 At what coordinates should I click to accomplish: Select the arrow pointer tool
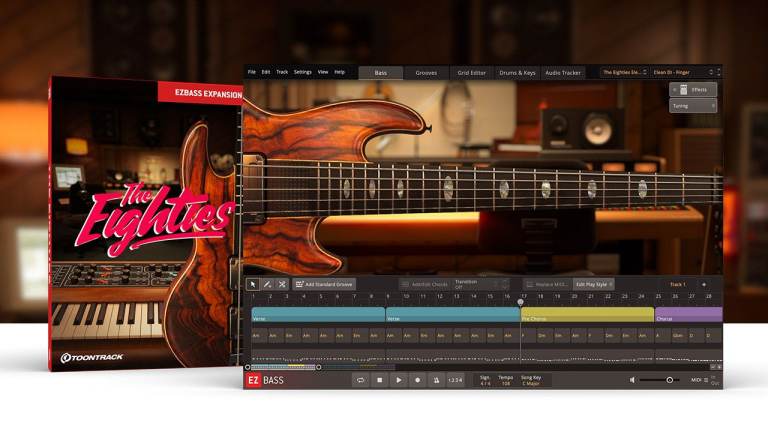point(253,284)
